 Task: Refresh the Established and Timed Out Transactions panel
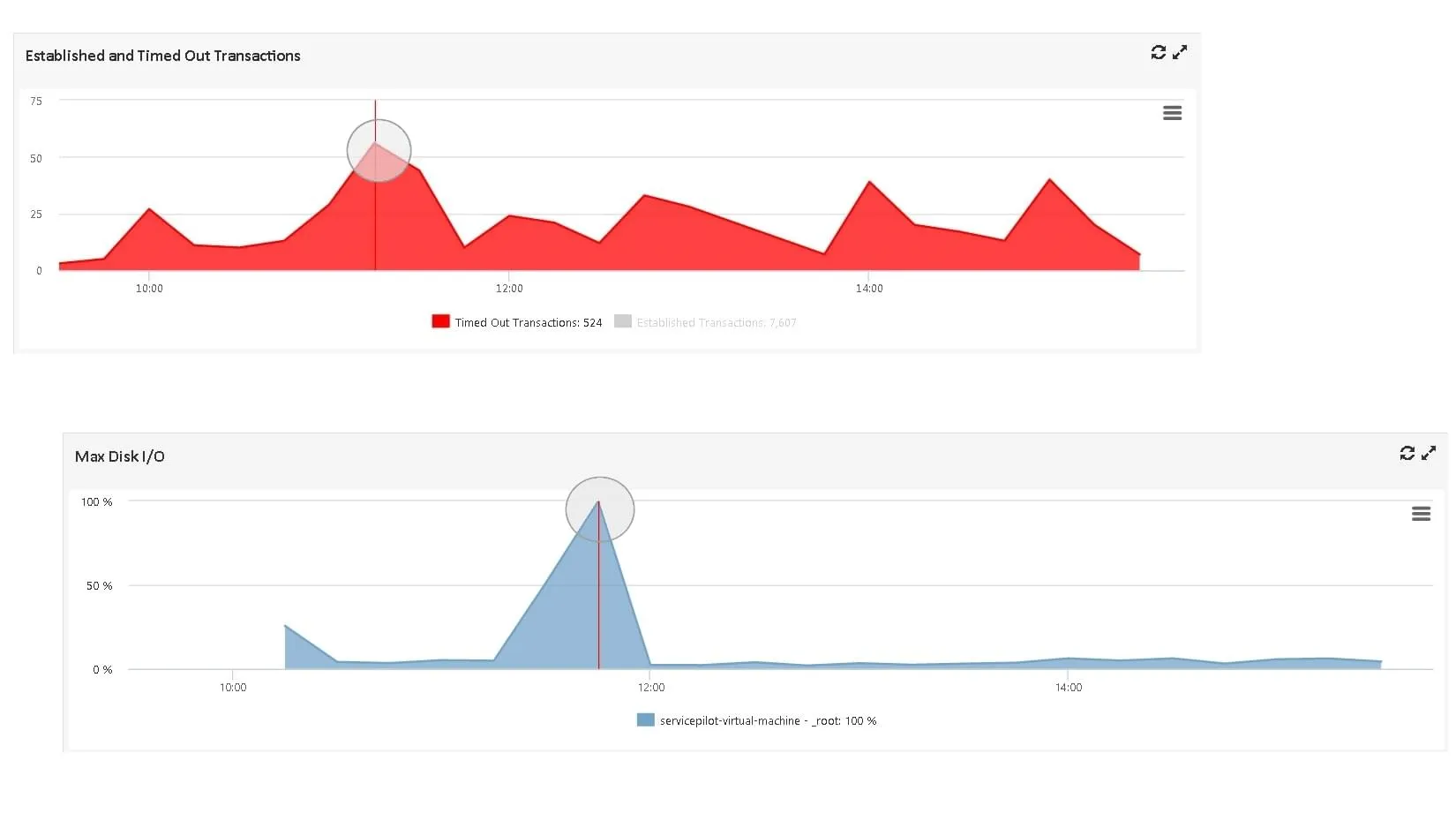point(1158,53)
